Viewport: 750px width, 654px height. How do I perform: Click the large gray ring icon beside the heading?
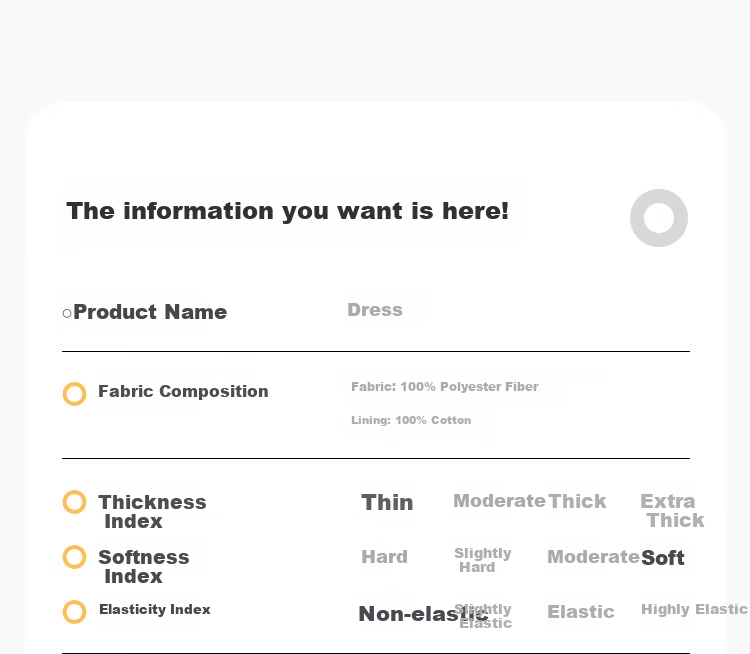[x=659, y=218]
